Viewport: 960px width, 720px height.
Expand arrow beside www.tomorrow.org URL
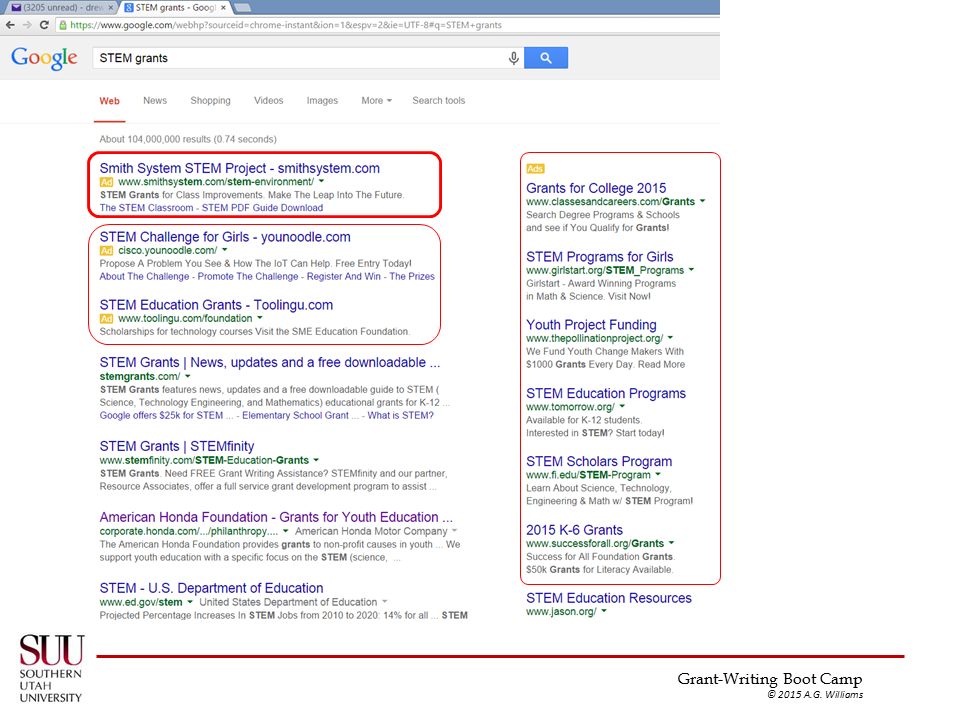click(622, 406)
